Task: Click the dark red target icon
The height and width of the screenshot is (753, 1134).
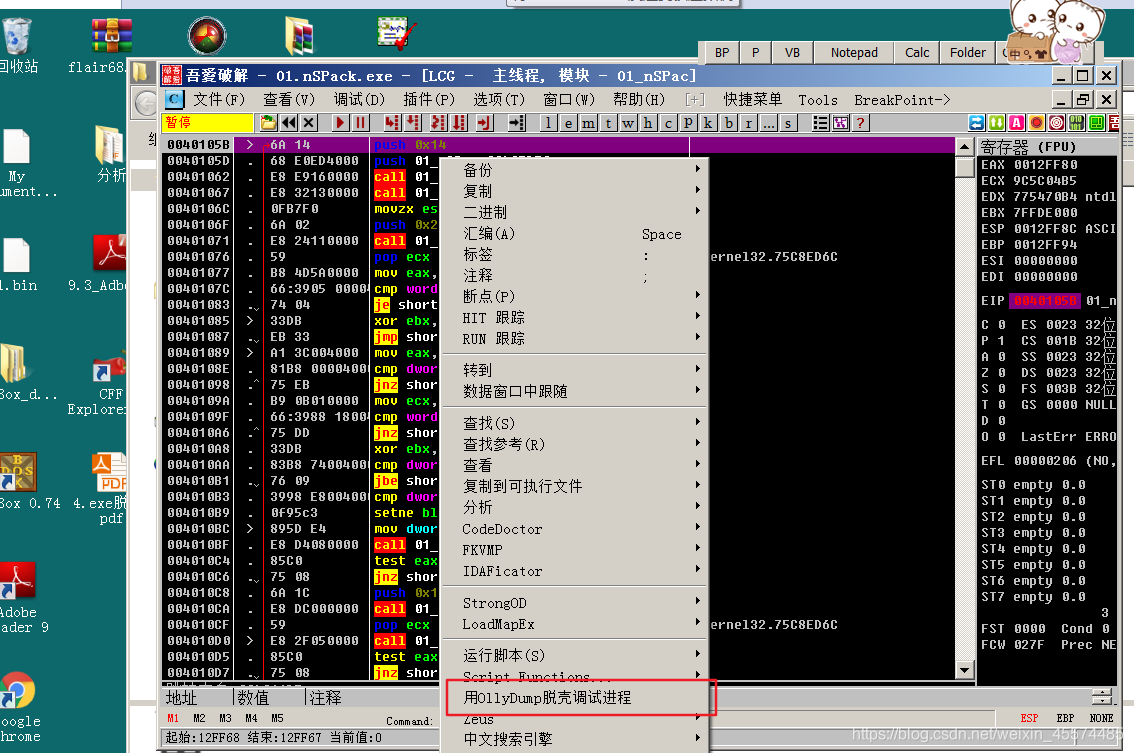Action: pyautogui.click(x=1057, y=123)
